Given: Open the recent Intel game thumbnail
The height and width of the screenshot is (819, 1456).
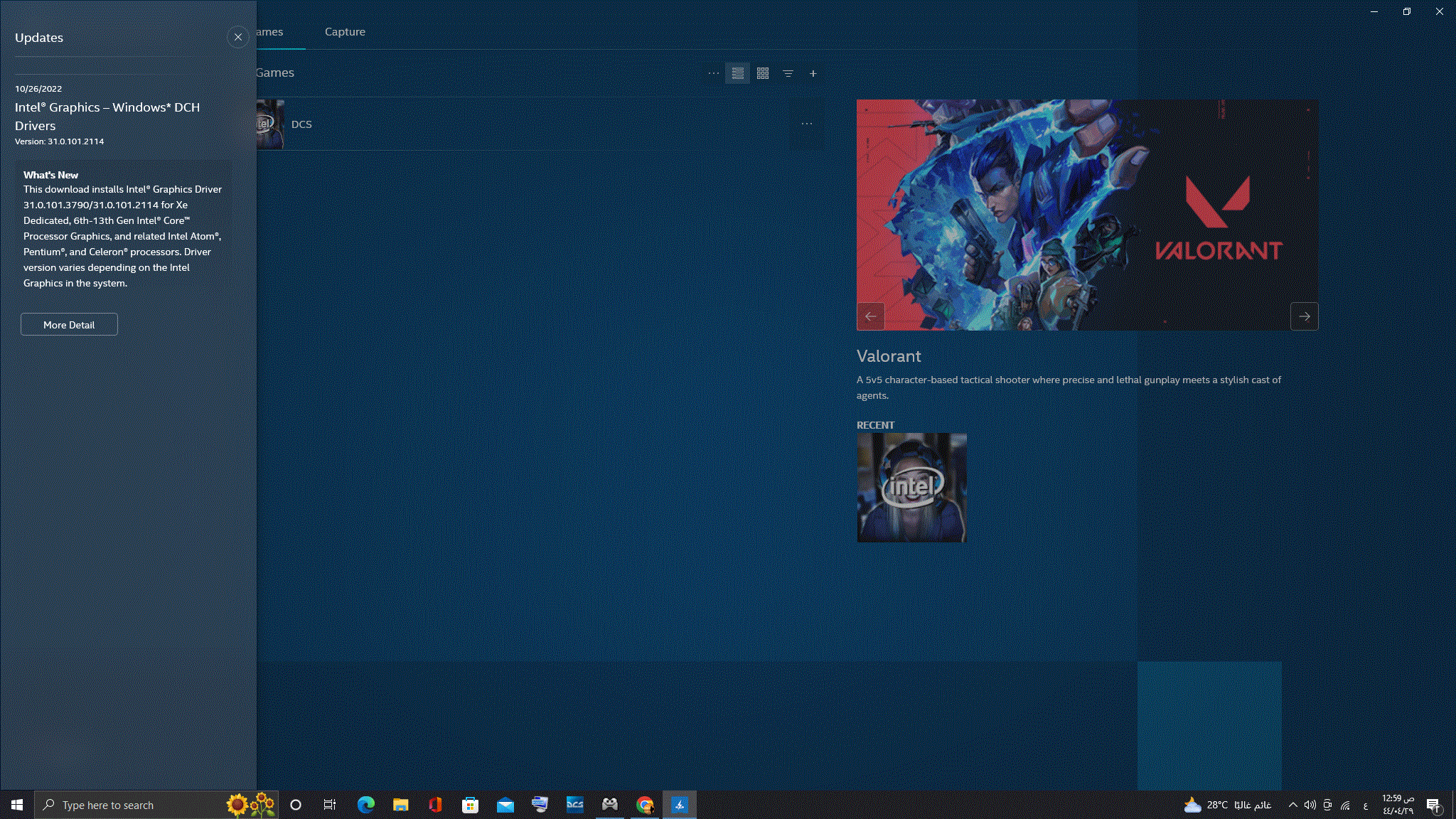Looking at the screenshot, I should coord(911,488).
